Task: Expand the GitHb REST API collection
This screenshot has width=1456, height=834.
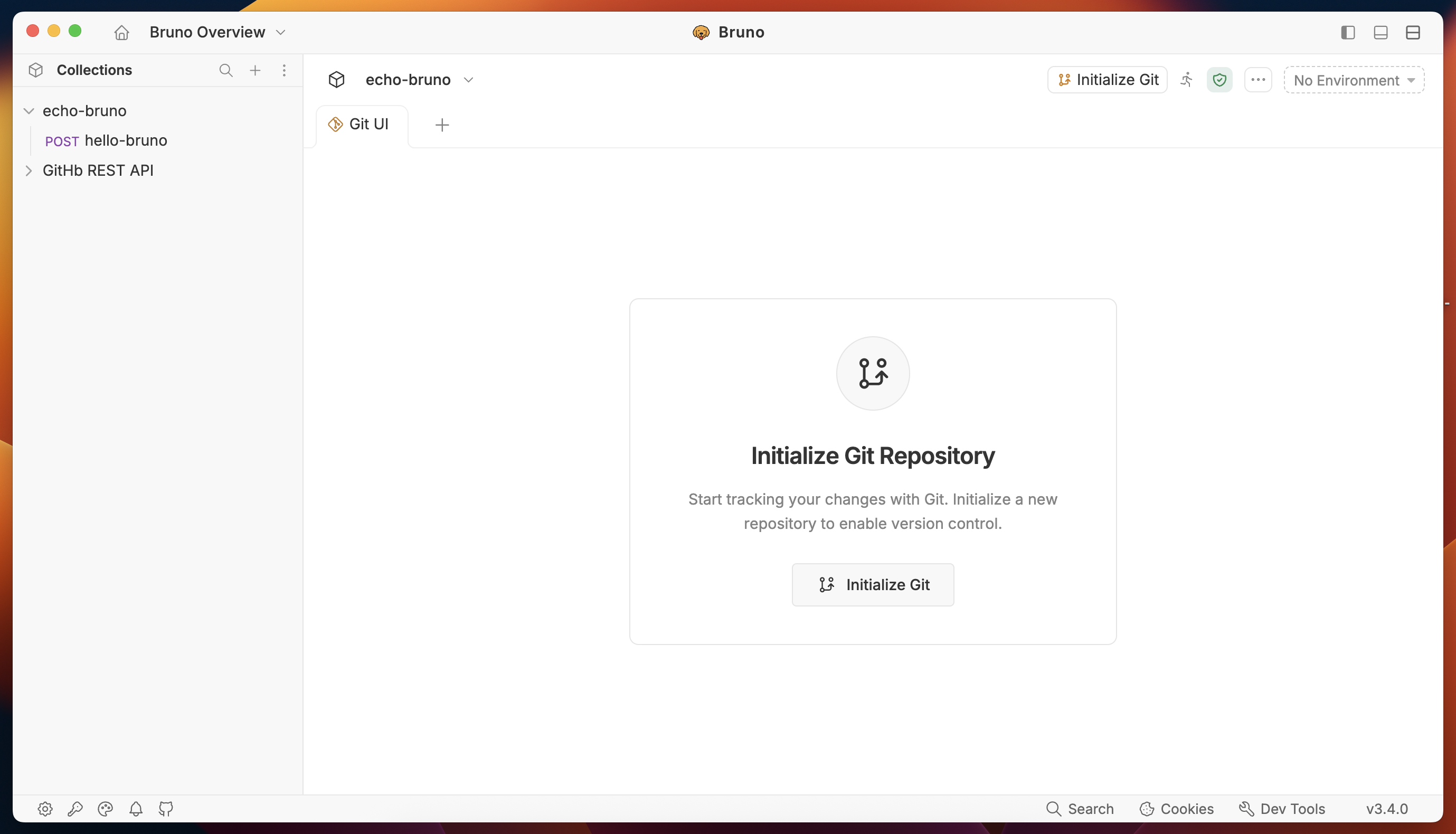Action: (x=29, y=170)
